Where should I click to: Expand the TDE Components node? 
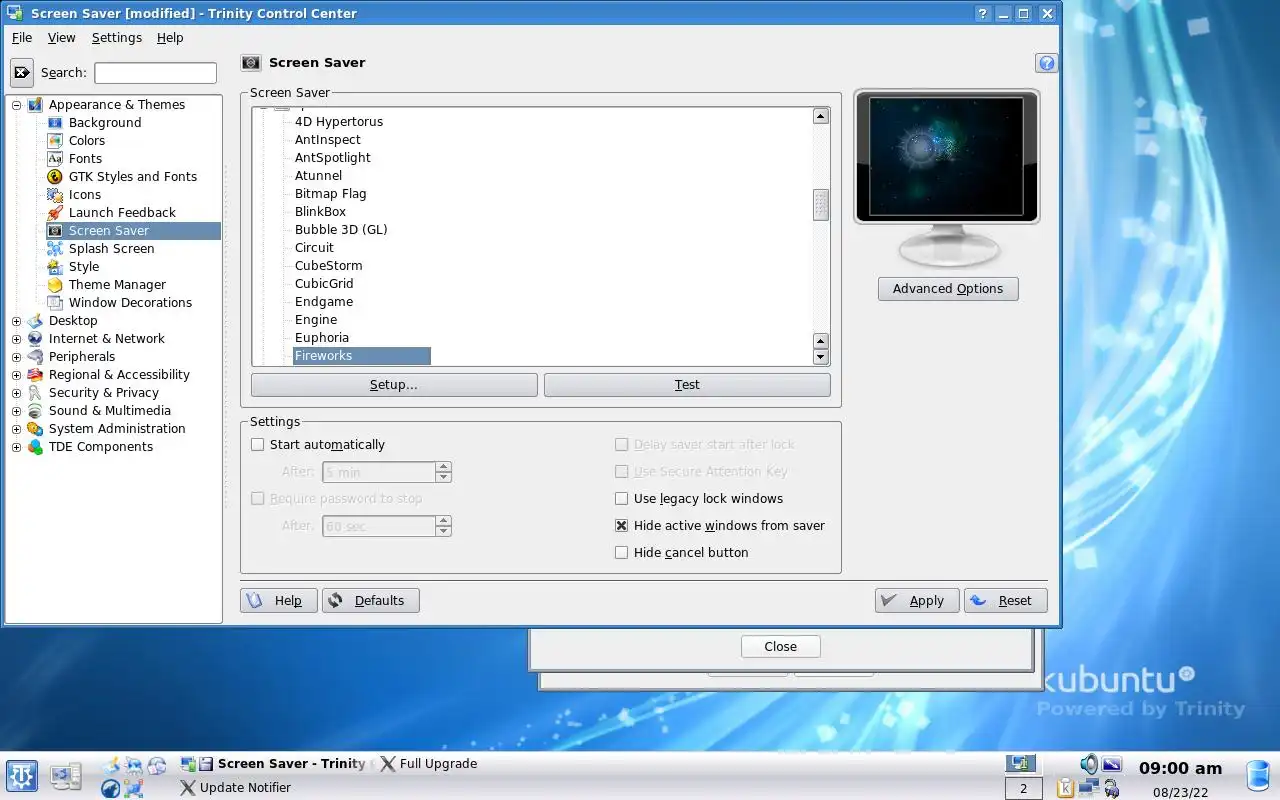click(x=16, y=447)
